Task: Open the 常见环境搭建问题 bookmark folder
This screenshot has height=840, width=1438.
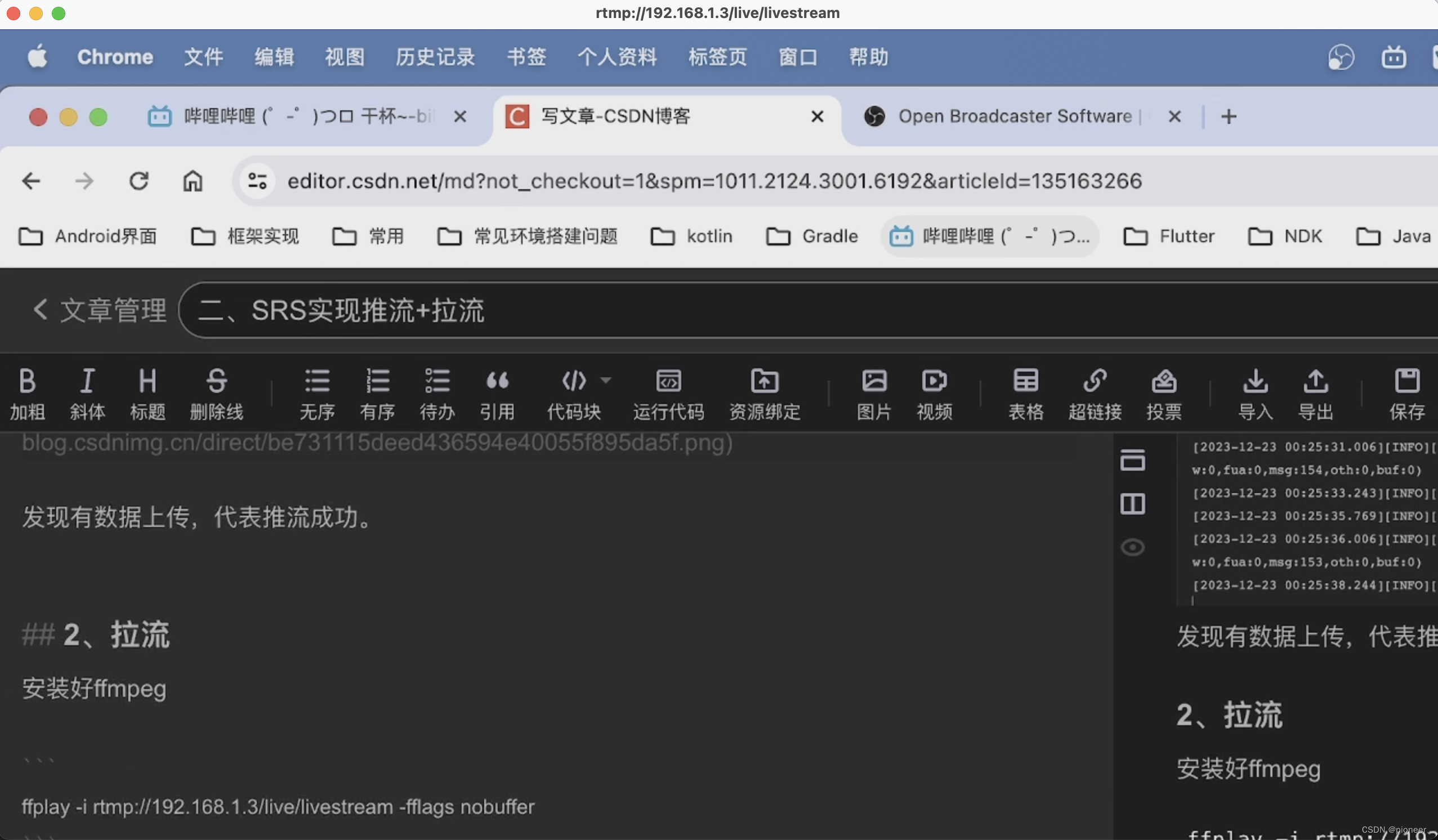Action: 527,236
